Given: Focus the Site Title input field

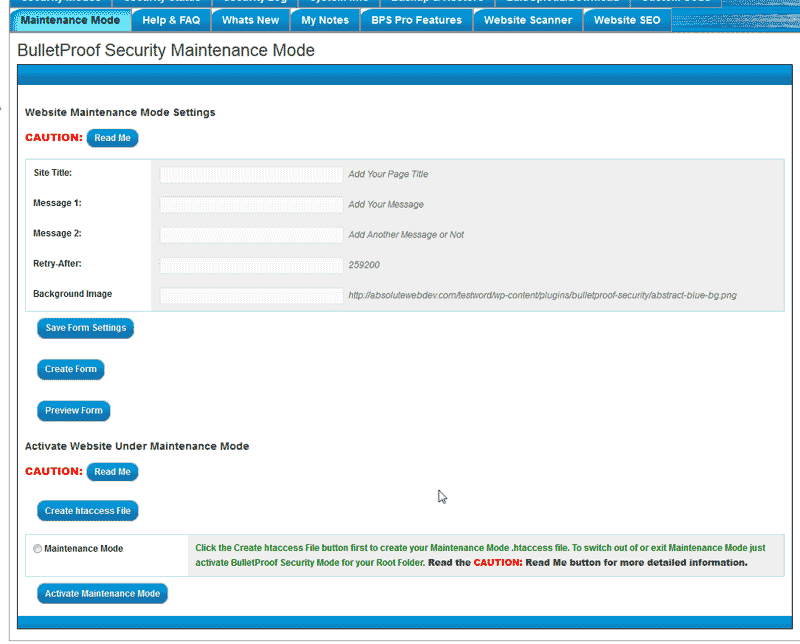Looking at the screenshot, I should coord(252,175).
